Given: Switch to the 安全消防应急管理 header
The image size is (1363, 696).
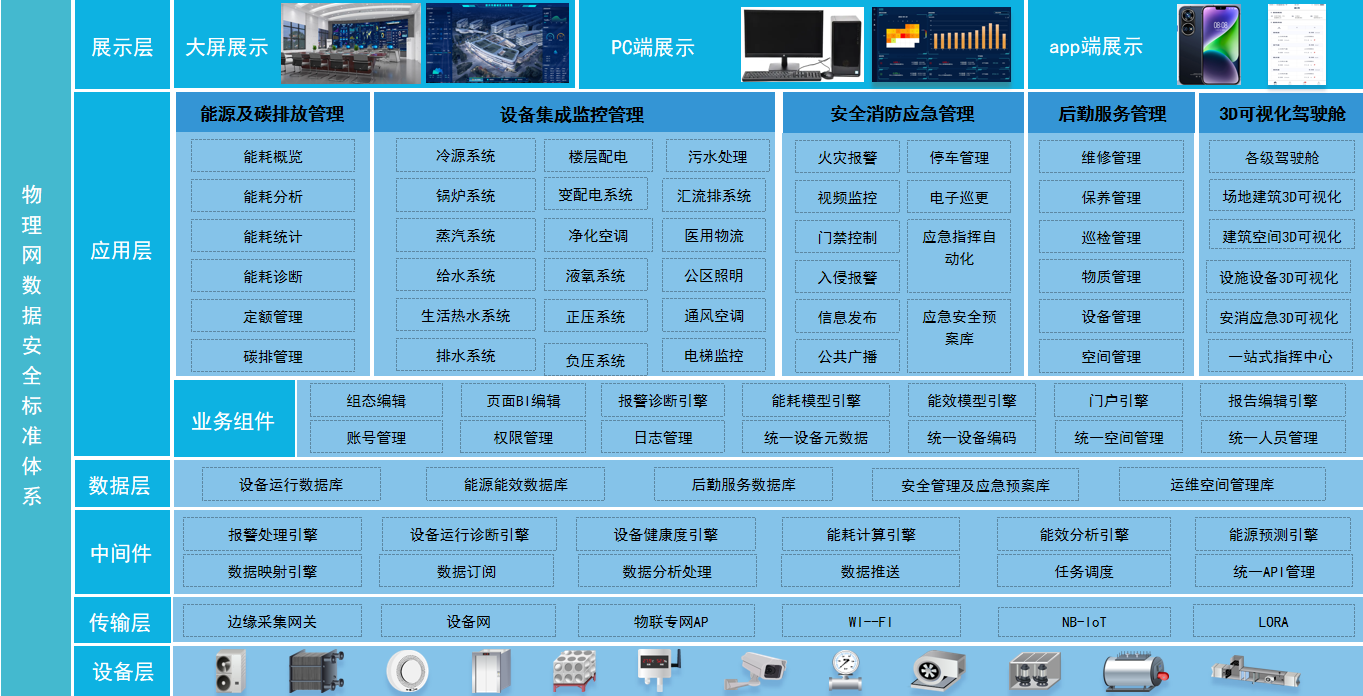Looking at the screenshot, I should (902, 114).
